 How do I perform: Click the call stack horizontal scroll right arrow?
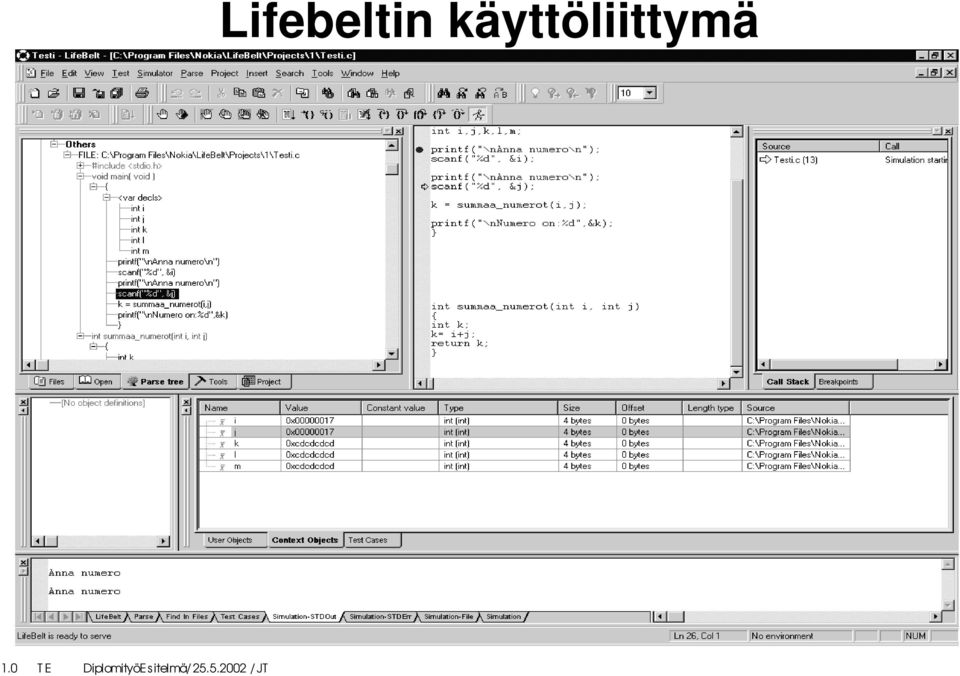click(941, 364)
